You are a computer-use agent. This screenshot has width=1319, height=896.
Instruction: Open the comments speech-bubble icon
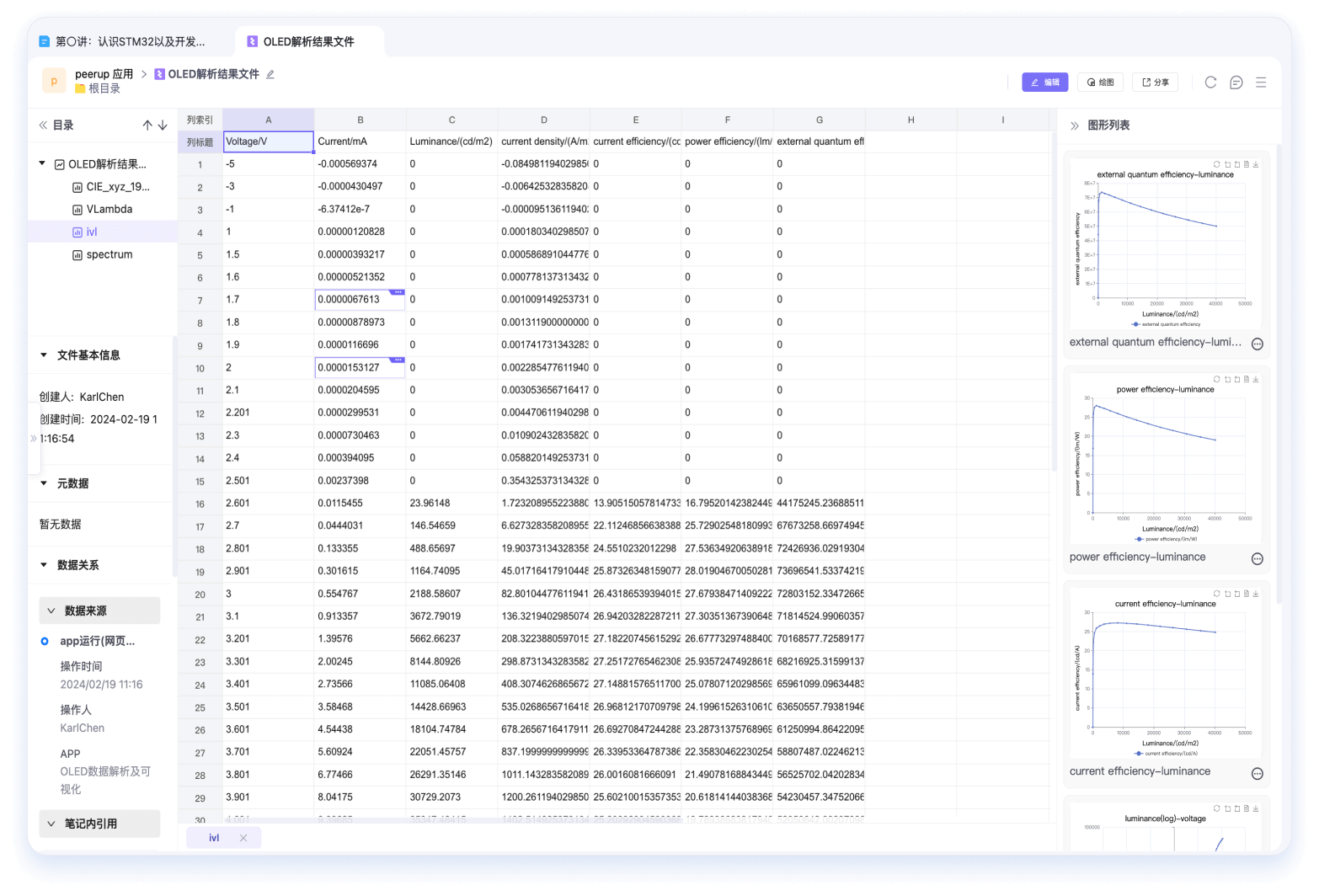[x=1236, y=83]
